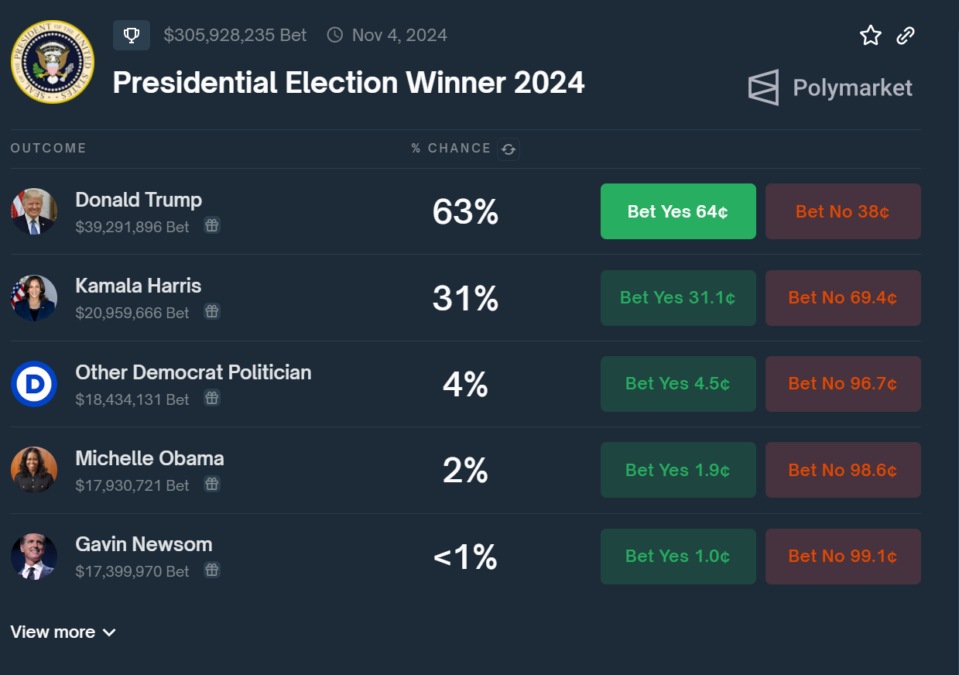Screen dimensions: 959x675
Task: Click Bet Yes 64¢ for Donald Trump
Action: point(677,211)
